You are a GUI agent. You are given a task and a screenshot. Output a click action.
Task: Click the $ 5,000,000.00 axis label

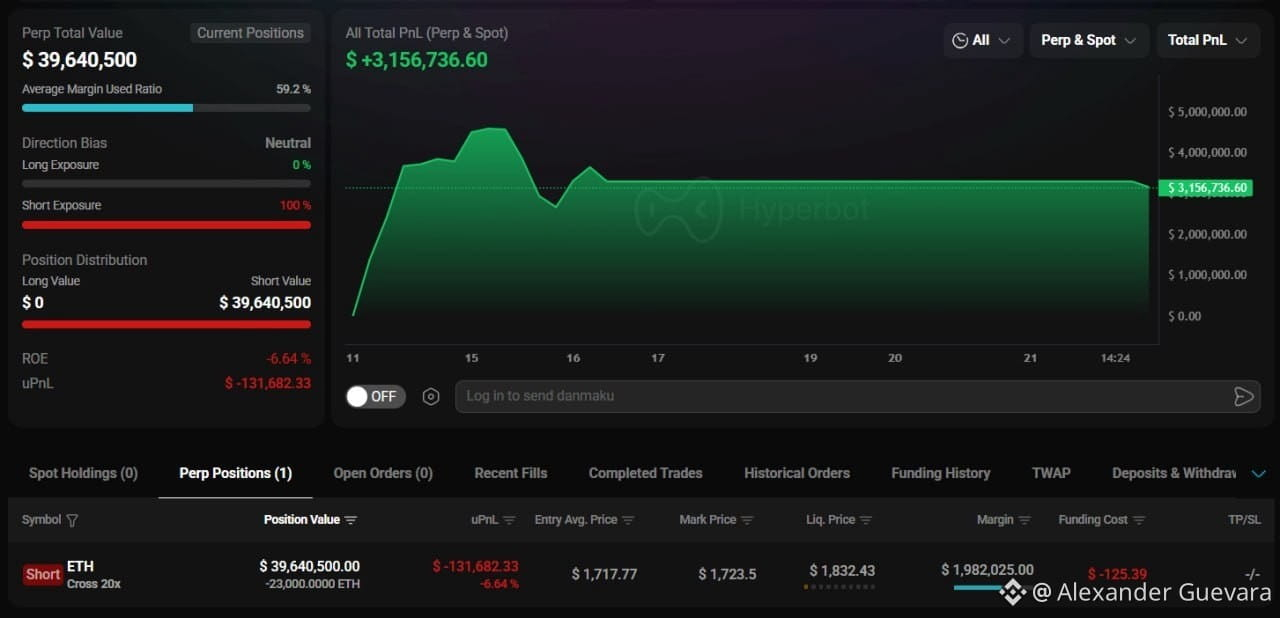(1207, 112)
